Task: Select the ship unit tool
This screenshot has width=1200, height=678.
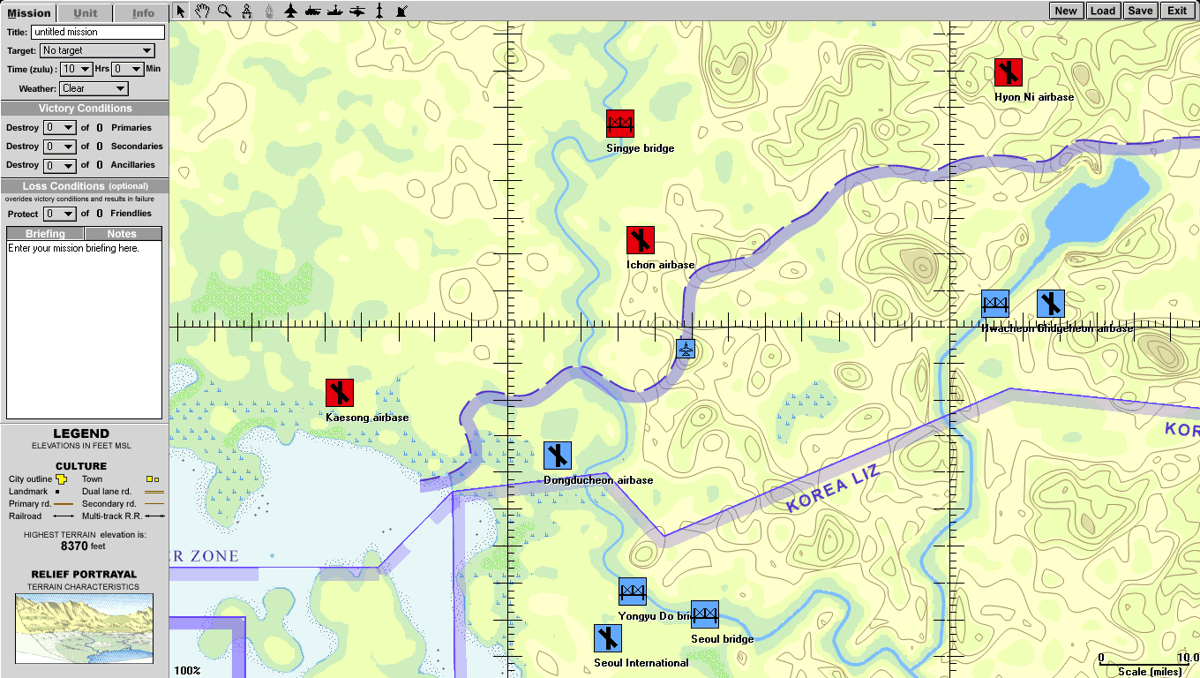Action: [x=335, y=11]
